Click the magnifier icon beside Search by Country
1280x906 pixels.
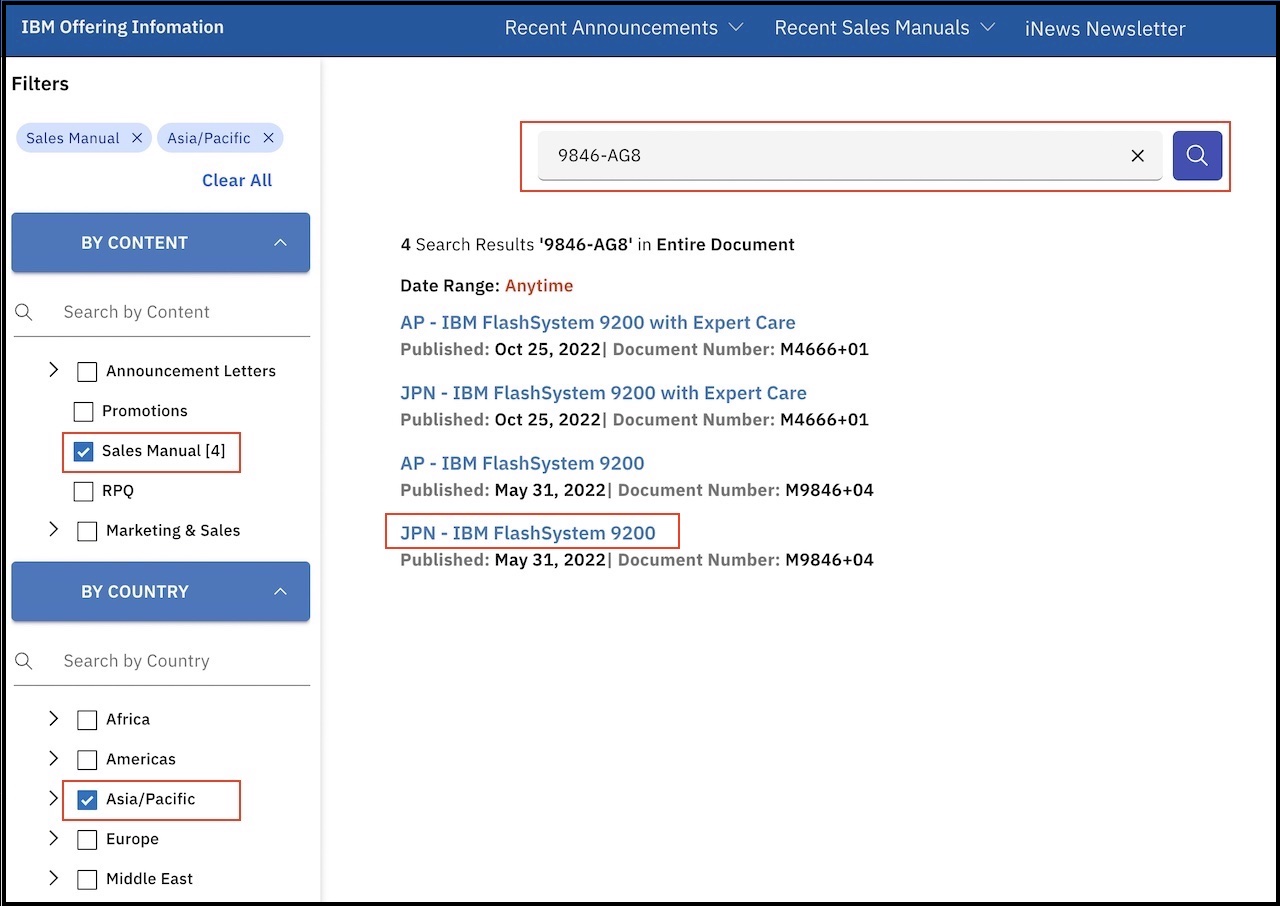click(24, 661)
